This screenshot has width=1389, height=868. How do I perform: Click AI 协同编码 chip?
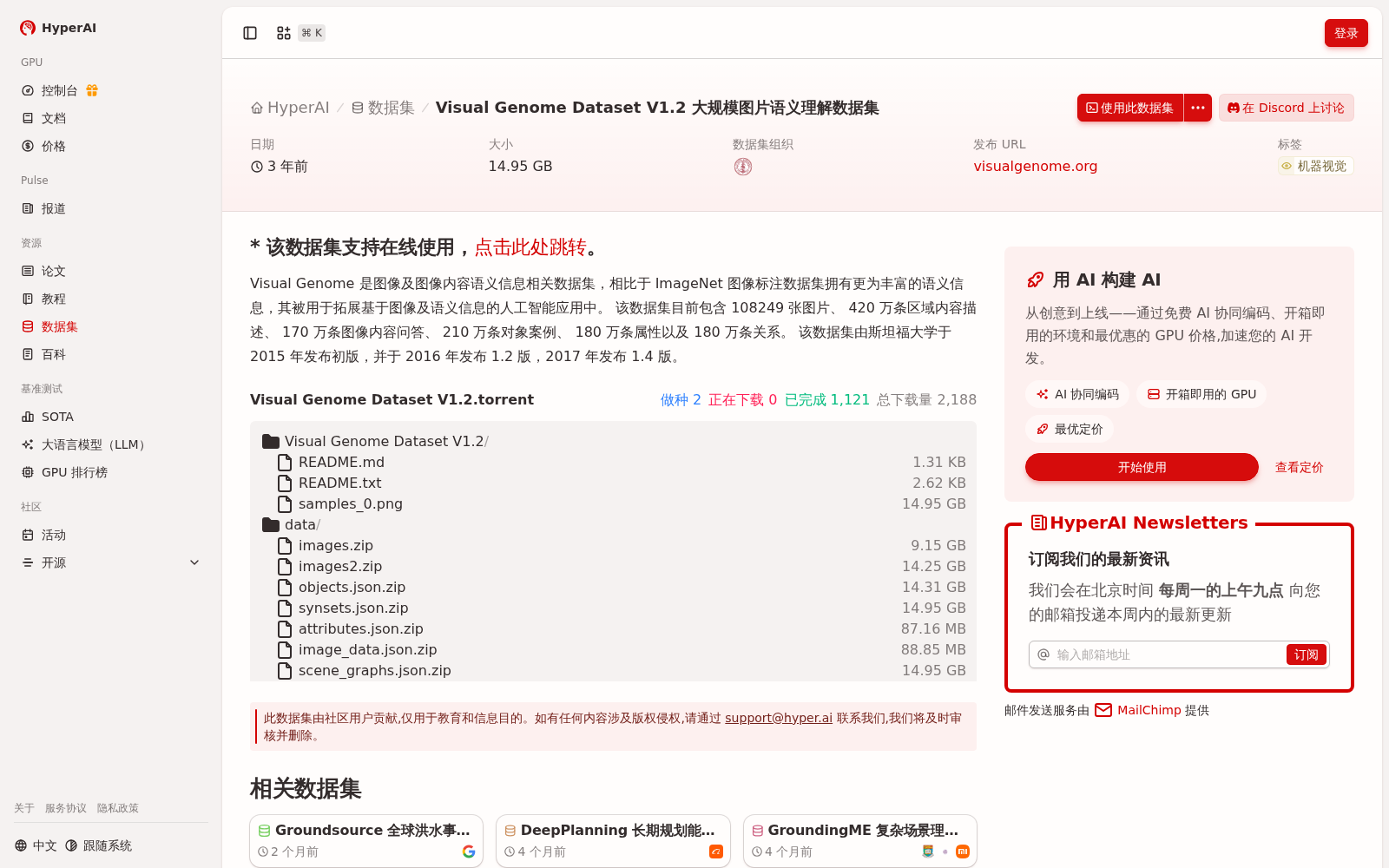pos(1076,394)
